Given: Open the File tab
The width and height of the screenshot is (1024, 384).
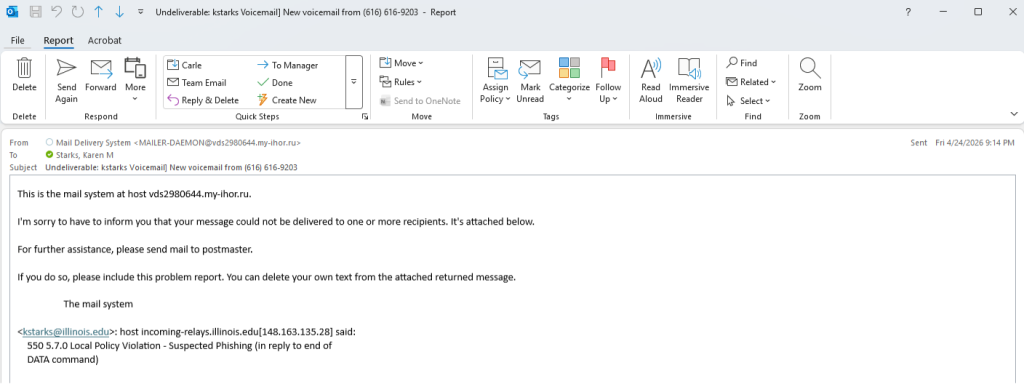Looking at the screenshot, I should click(18, 40).
